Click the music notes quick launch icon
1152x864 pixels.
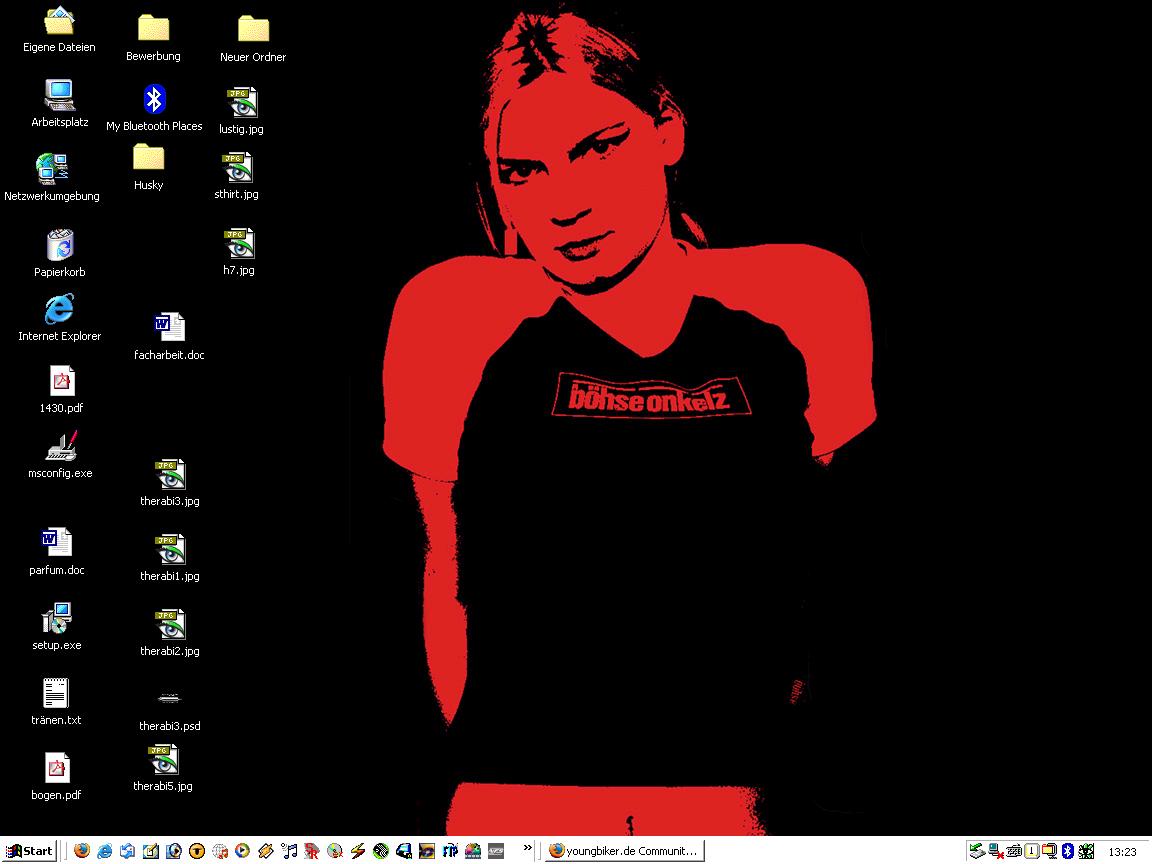click(x=289, y=851)
